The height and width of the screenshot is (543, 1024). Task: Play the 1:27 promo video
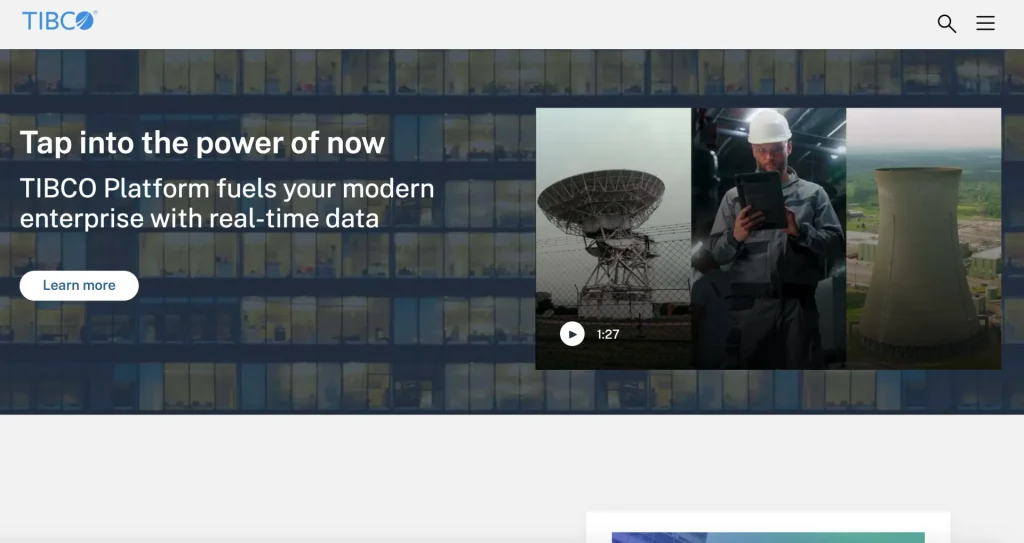click(572, 334)
